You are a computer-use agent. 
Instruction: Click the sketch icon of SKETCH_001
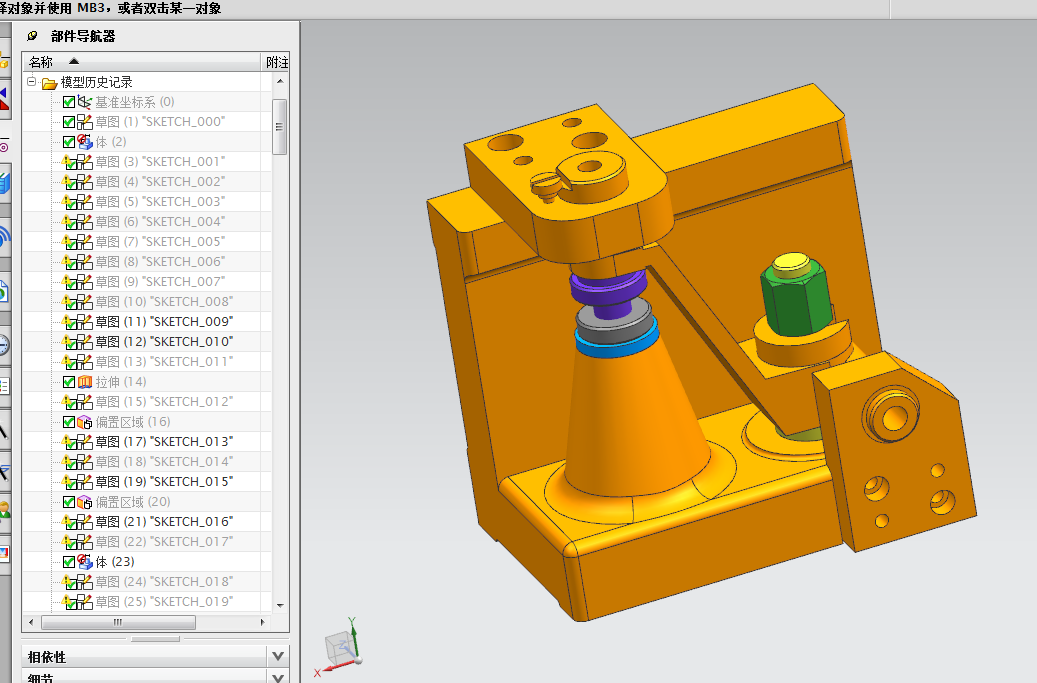[x=85, y=162]
